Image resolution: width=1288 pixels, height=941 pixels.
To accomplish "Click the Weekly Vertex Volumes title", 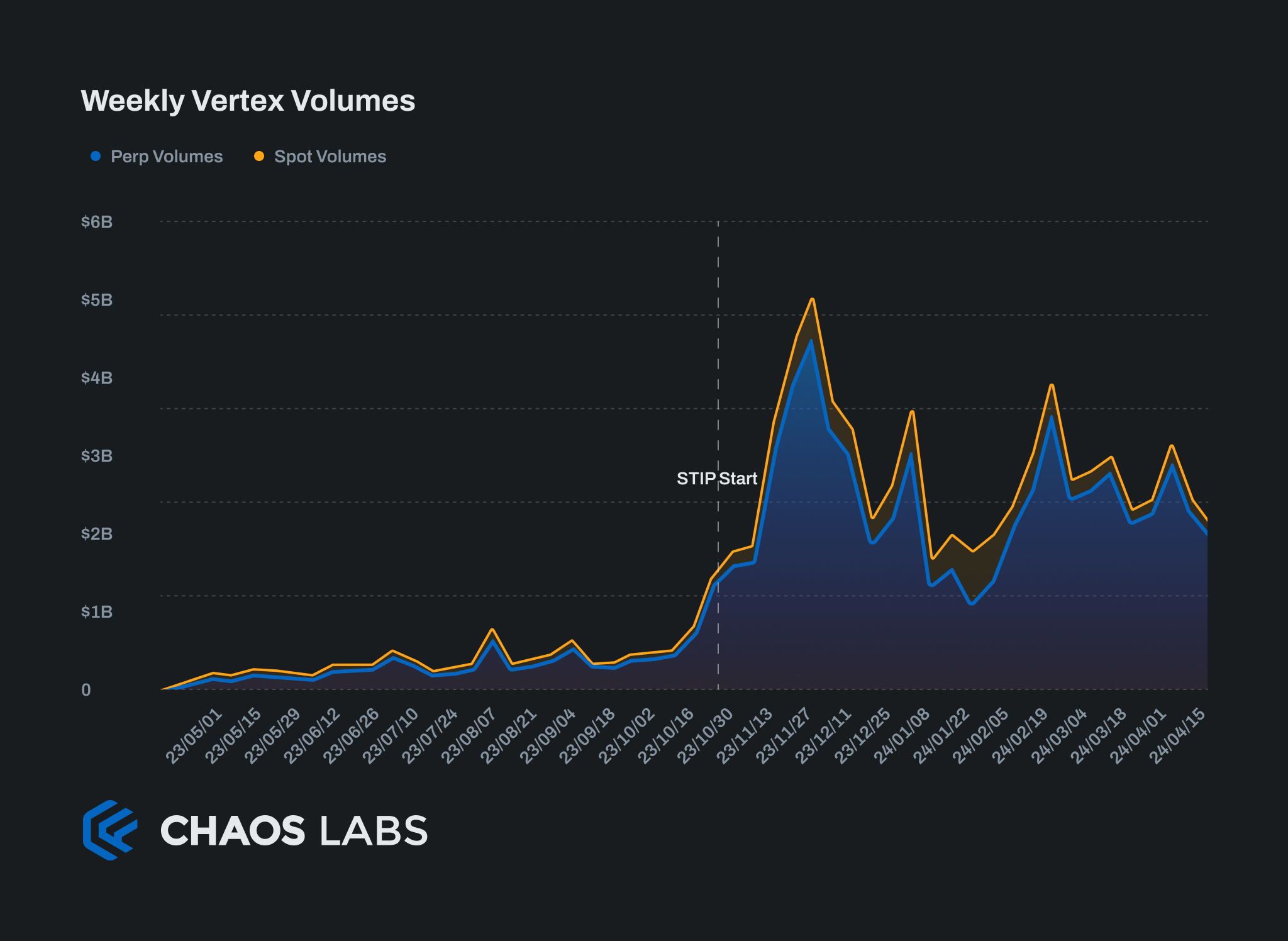I will coord(248,101).
